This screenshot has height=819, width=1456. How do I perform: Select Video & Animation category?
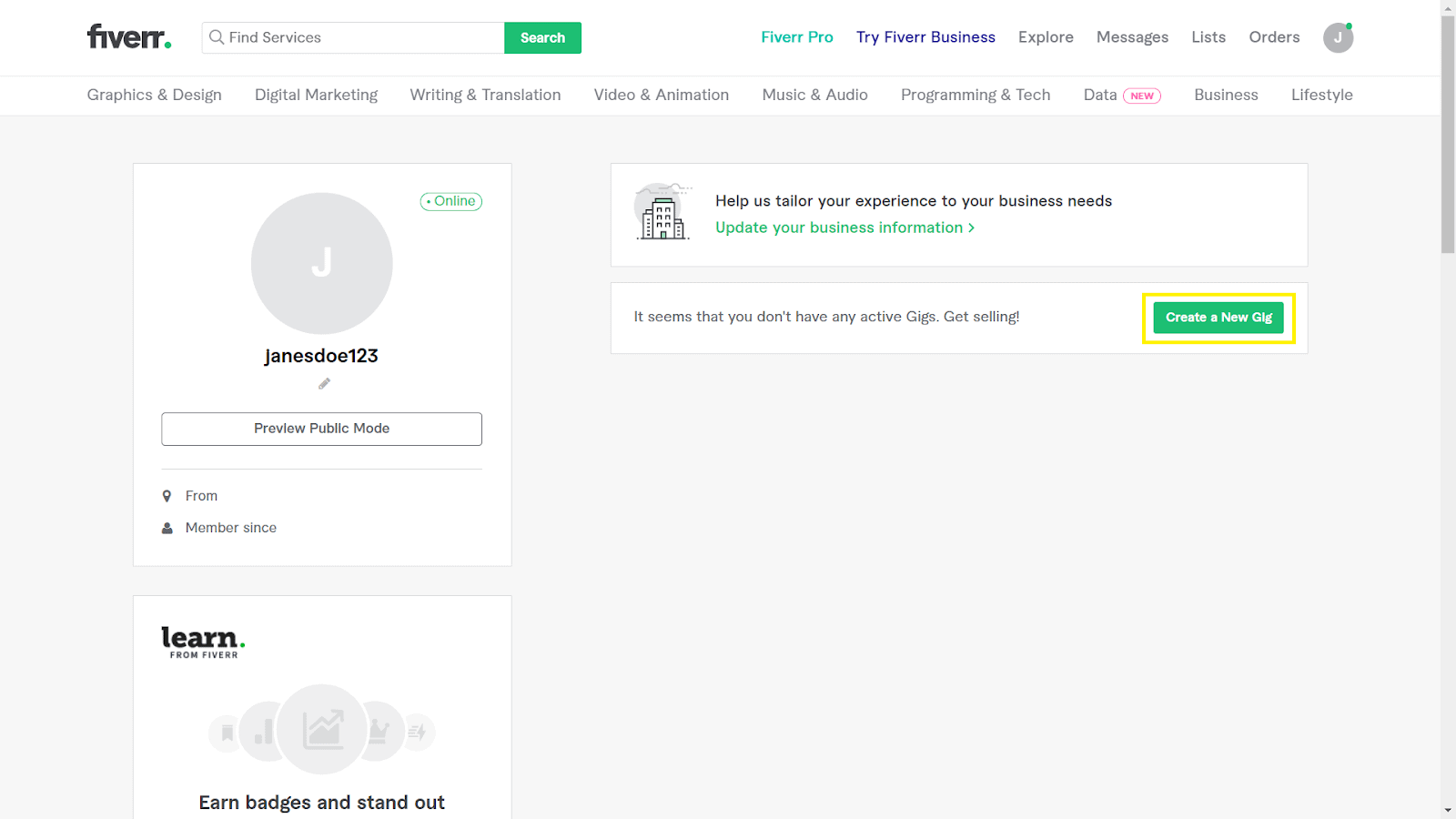[x=662, y=95]
